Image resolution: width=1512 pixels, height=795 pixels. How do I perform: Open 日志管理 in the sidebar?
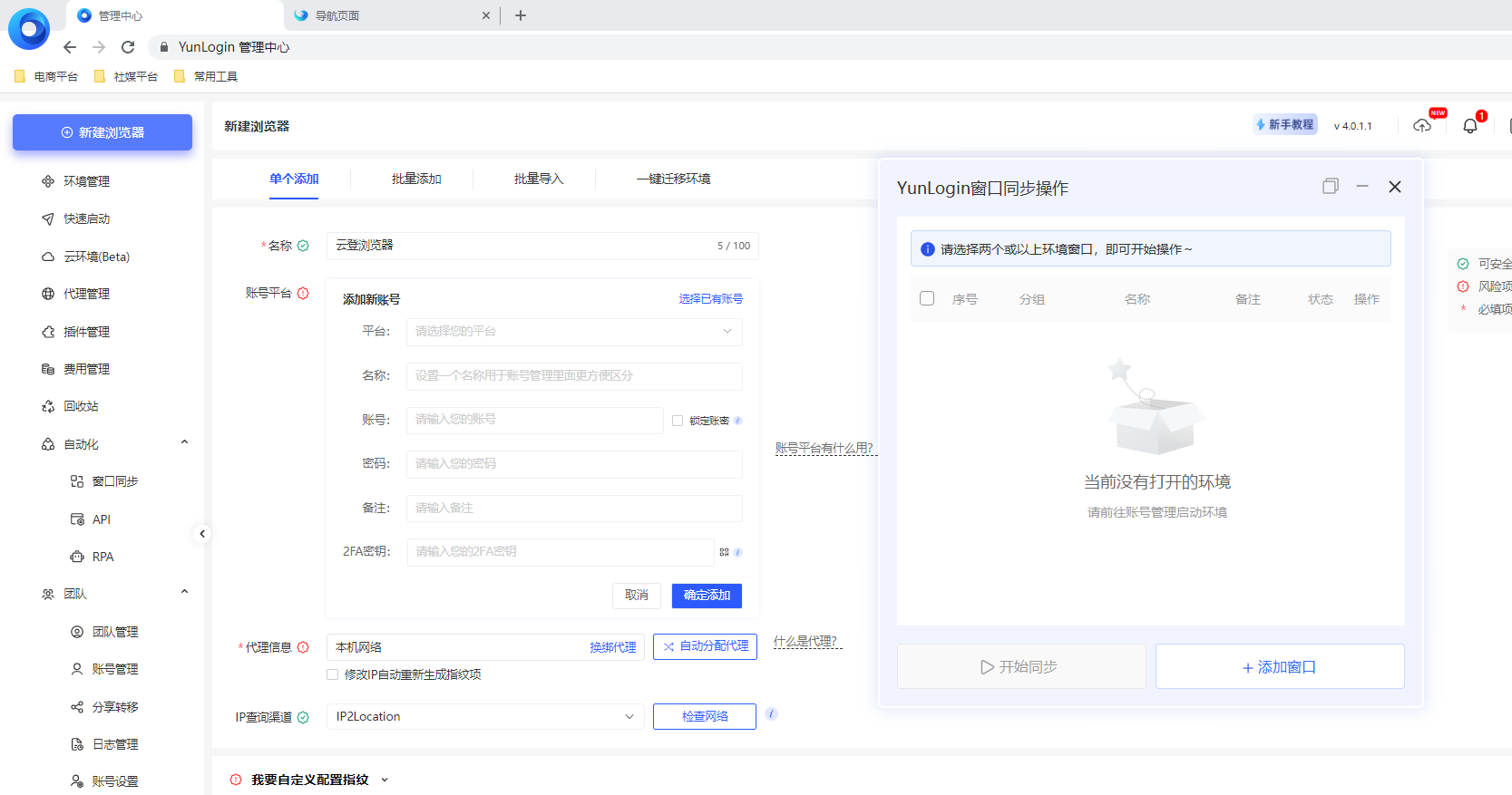114,744
